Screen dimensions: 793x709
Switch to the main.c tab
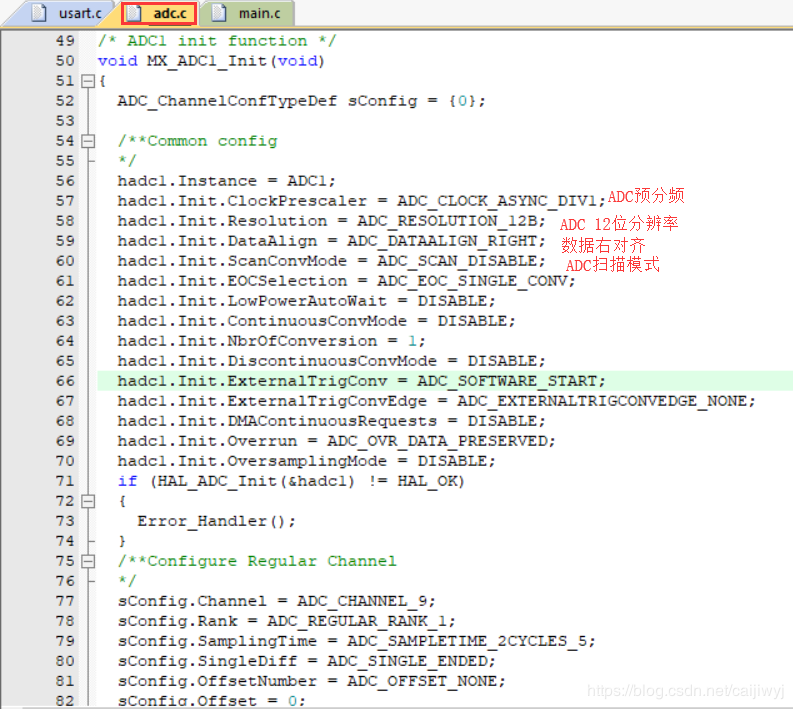click(x=248, y=13)
